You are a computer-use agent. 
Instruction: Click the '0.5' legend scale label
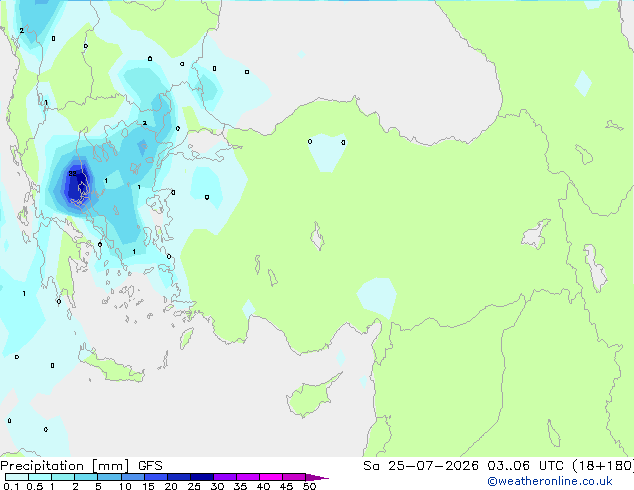(35, 486)
